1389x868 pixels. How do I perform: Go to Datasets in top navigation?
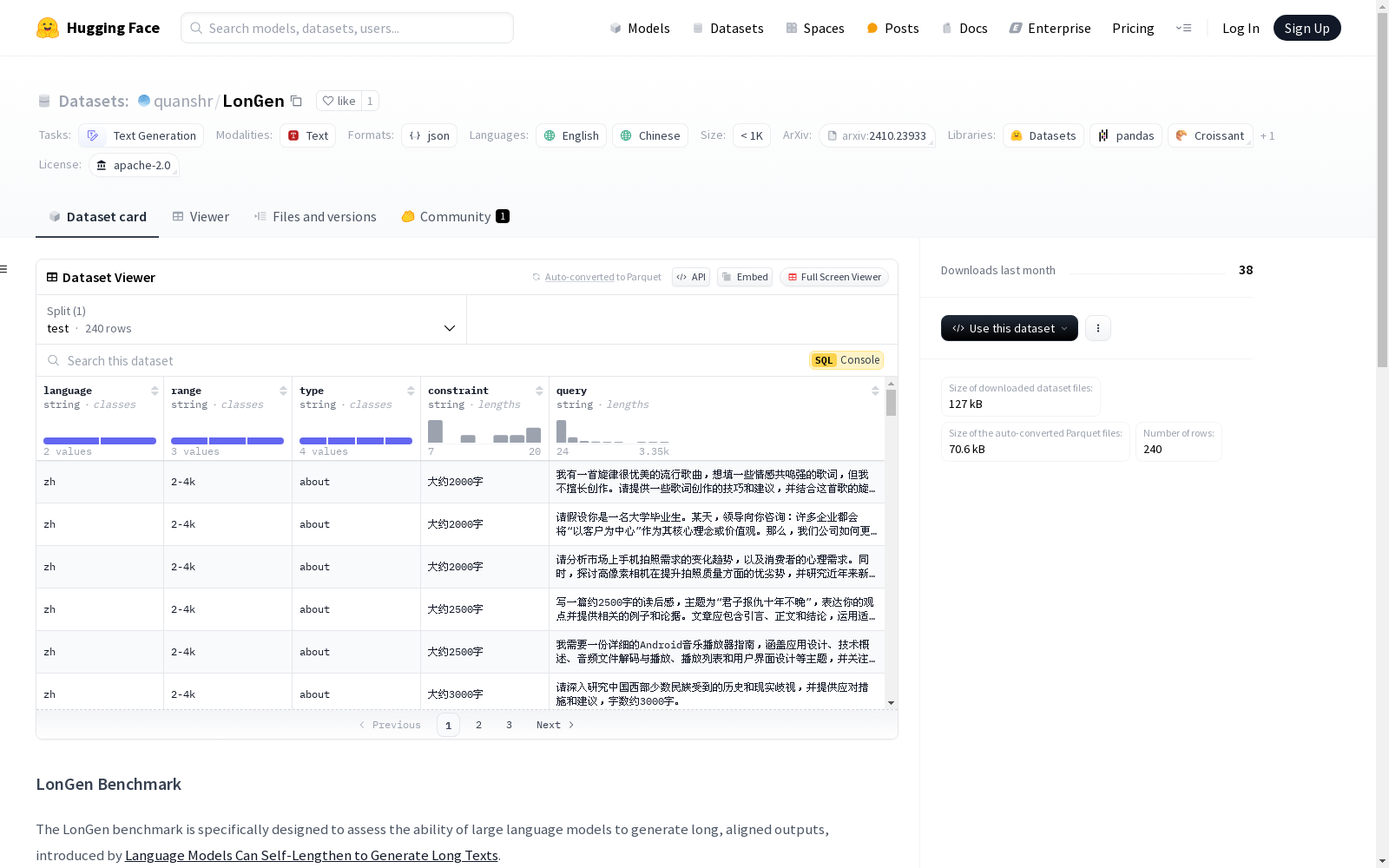click(x=727, y=28)
